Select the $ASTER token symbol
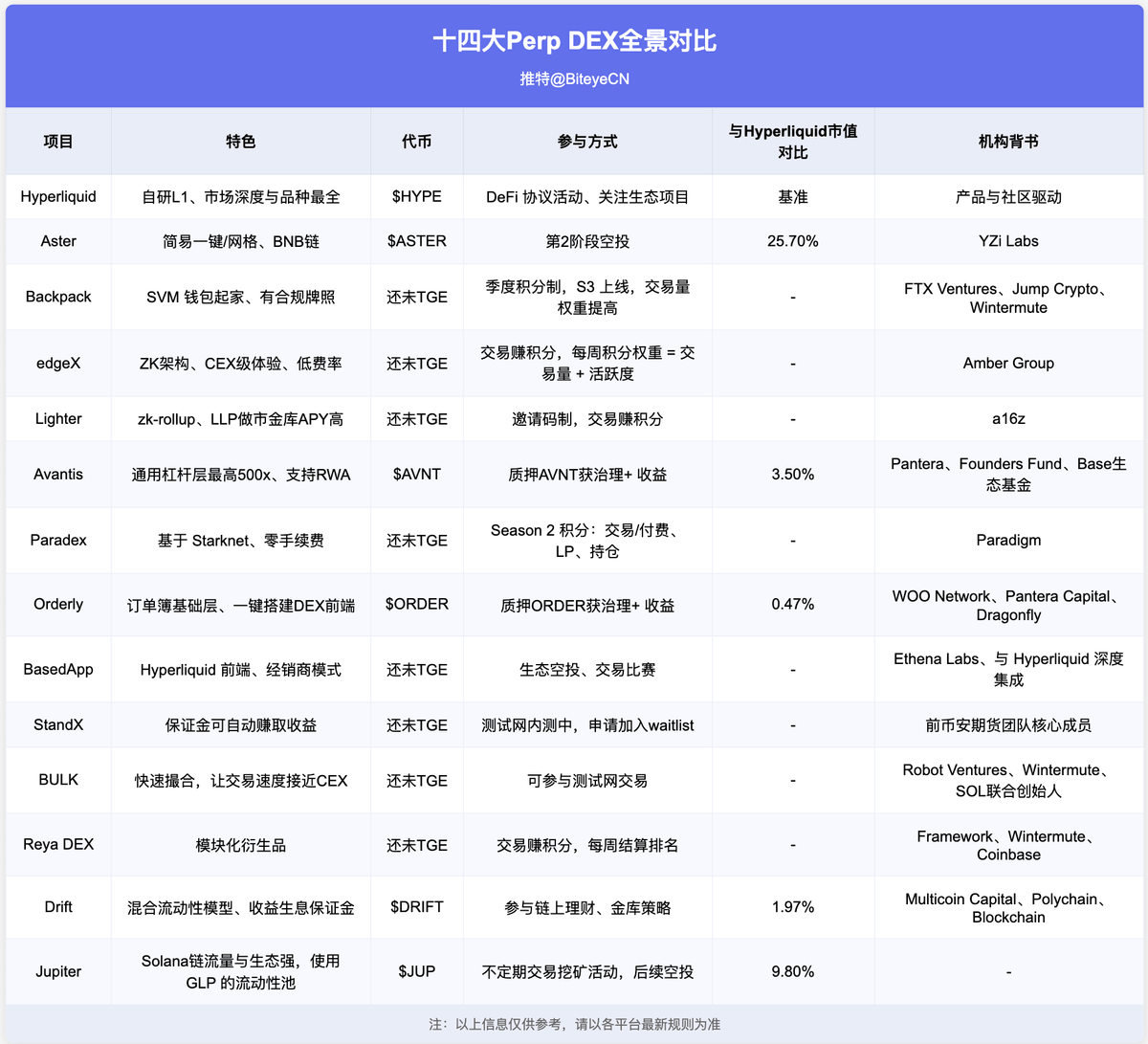Image resolution: width=1148 pixels, height=1044 pixels. 416,241
